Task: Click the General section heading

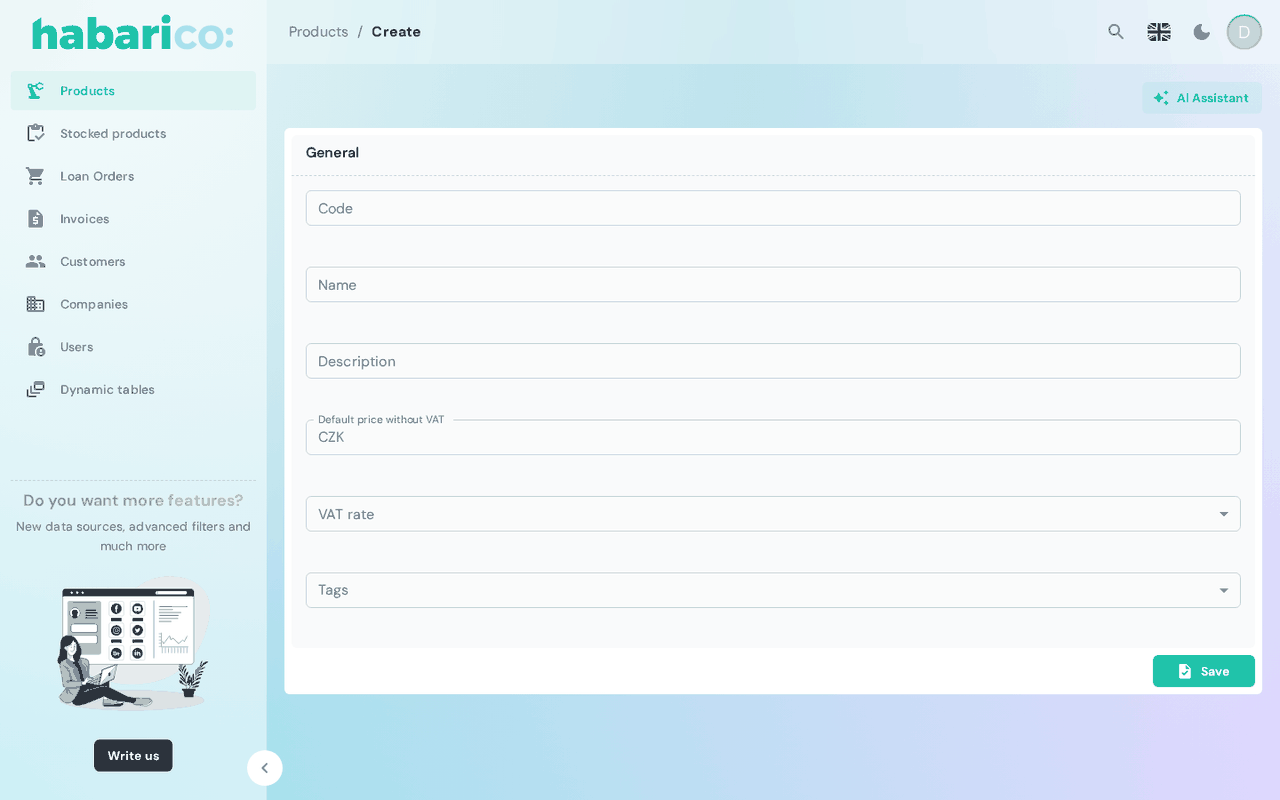Action: pyautogui.click(x=332, y=153)
